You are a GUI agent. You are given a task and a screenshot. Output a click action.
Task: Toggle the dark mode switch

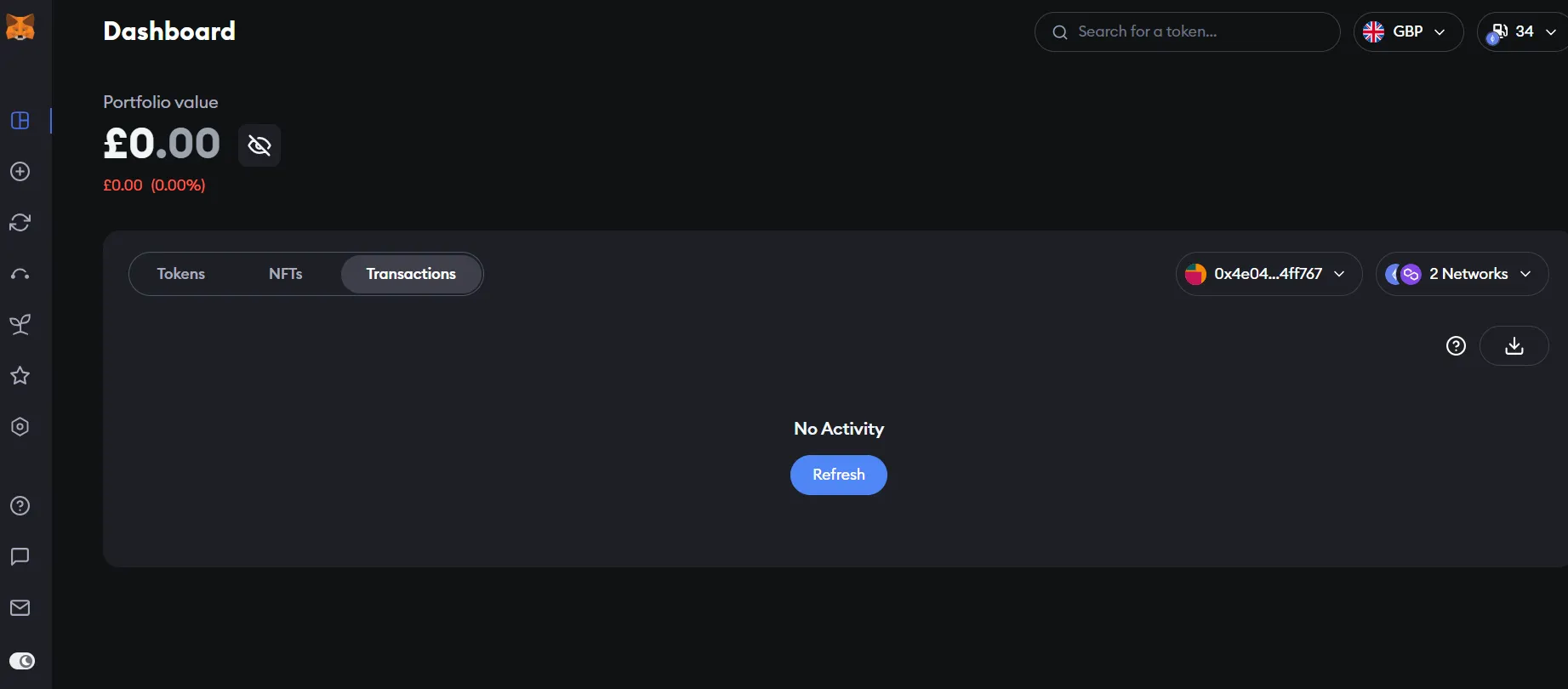(22, 661)
